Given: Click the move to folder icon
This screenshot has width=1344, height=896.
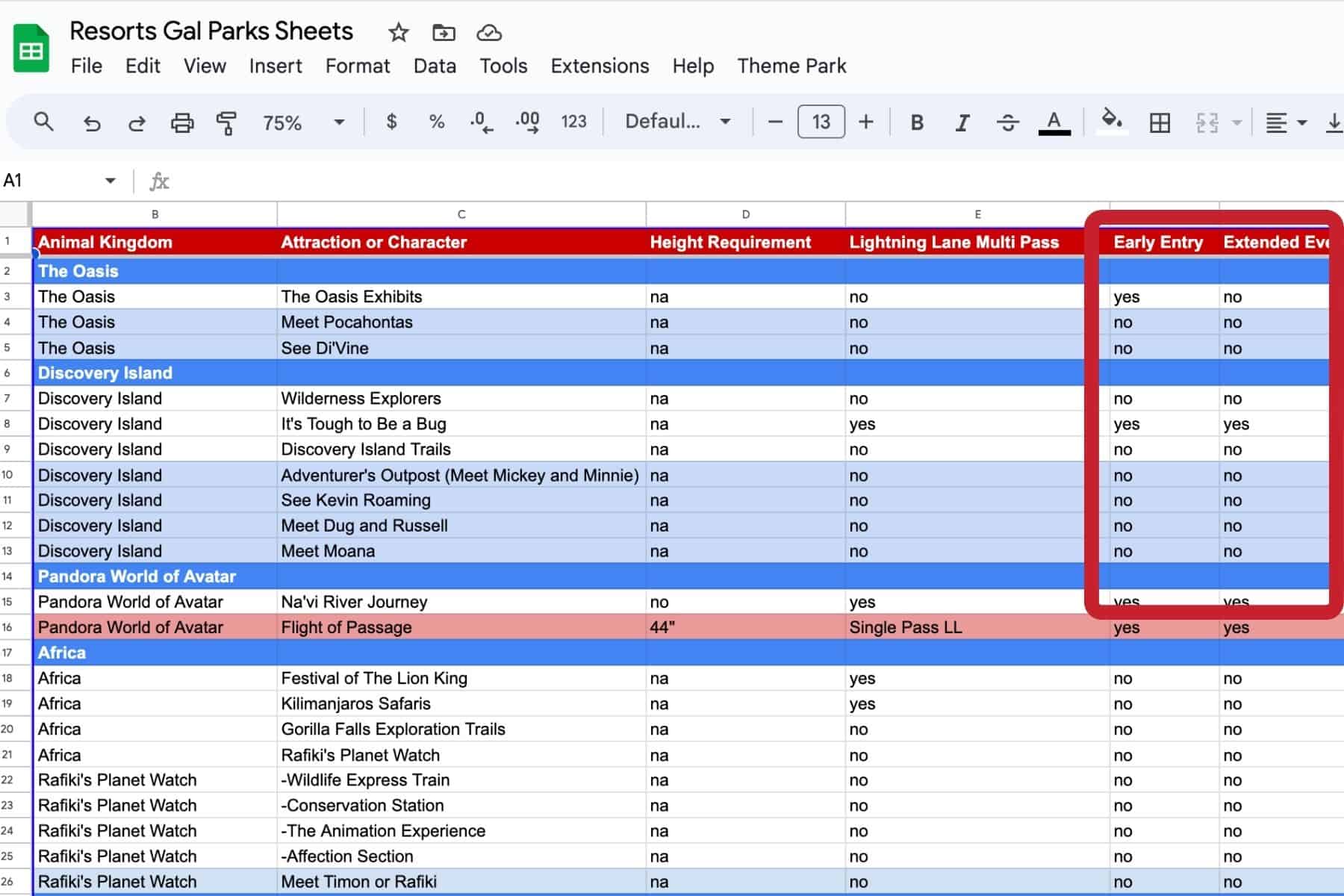Looking at the screenshot, I should point(444,32).
